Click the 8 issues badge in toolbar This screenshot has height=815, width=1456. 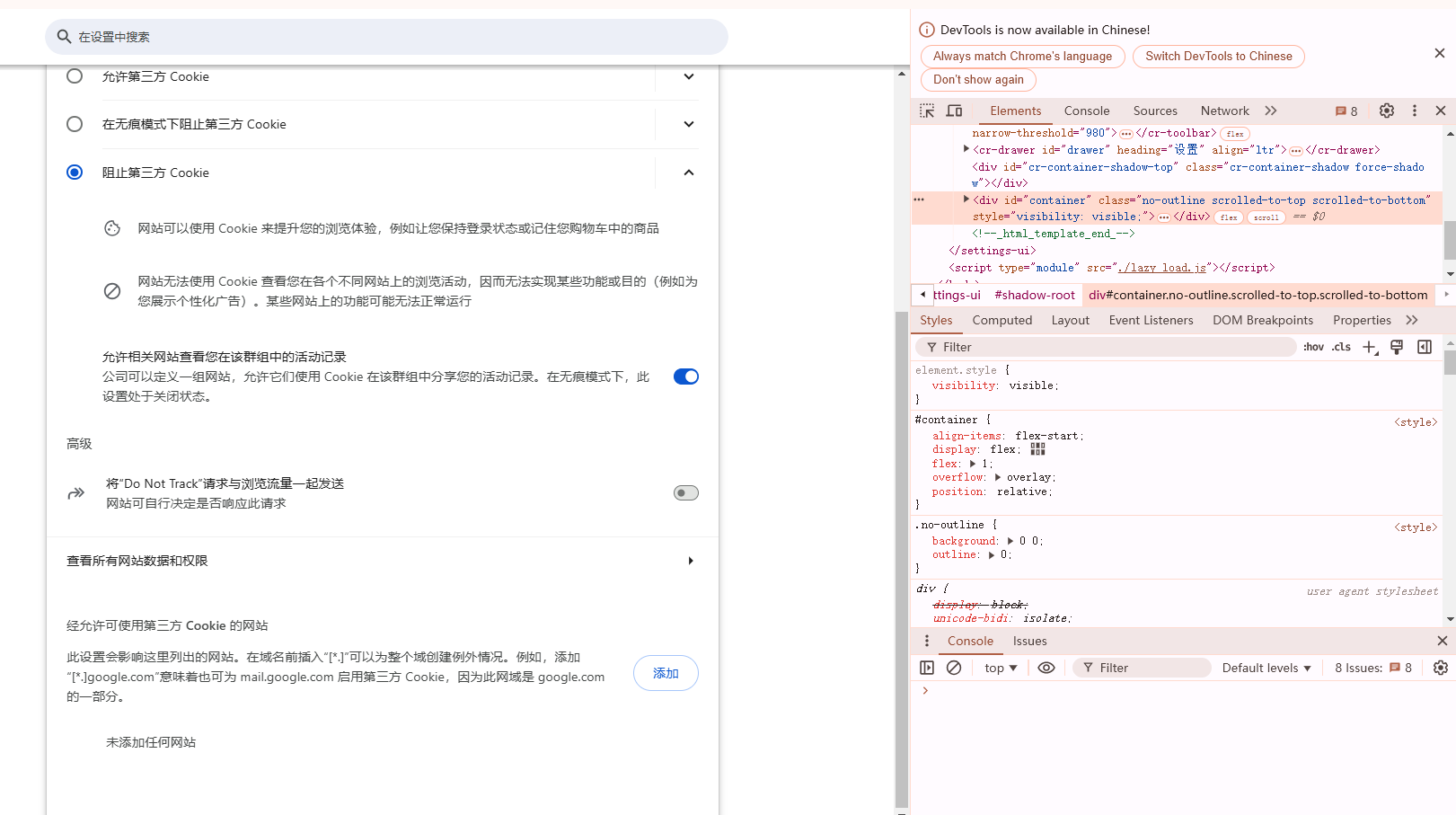click(1346, 111)
